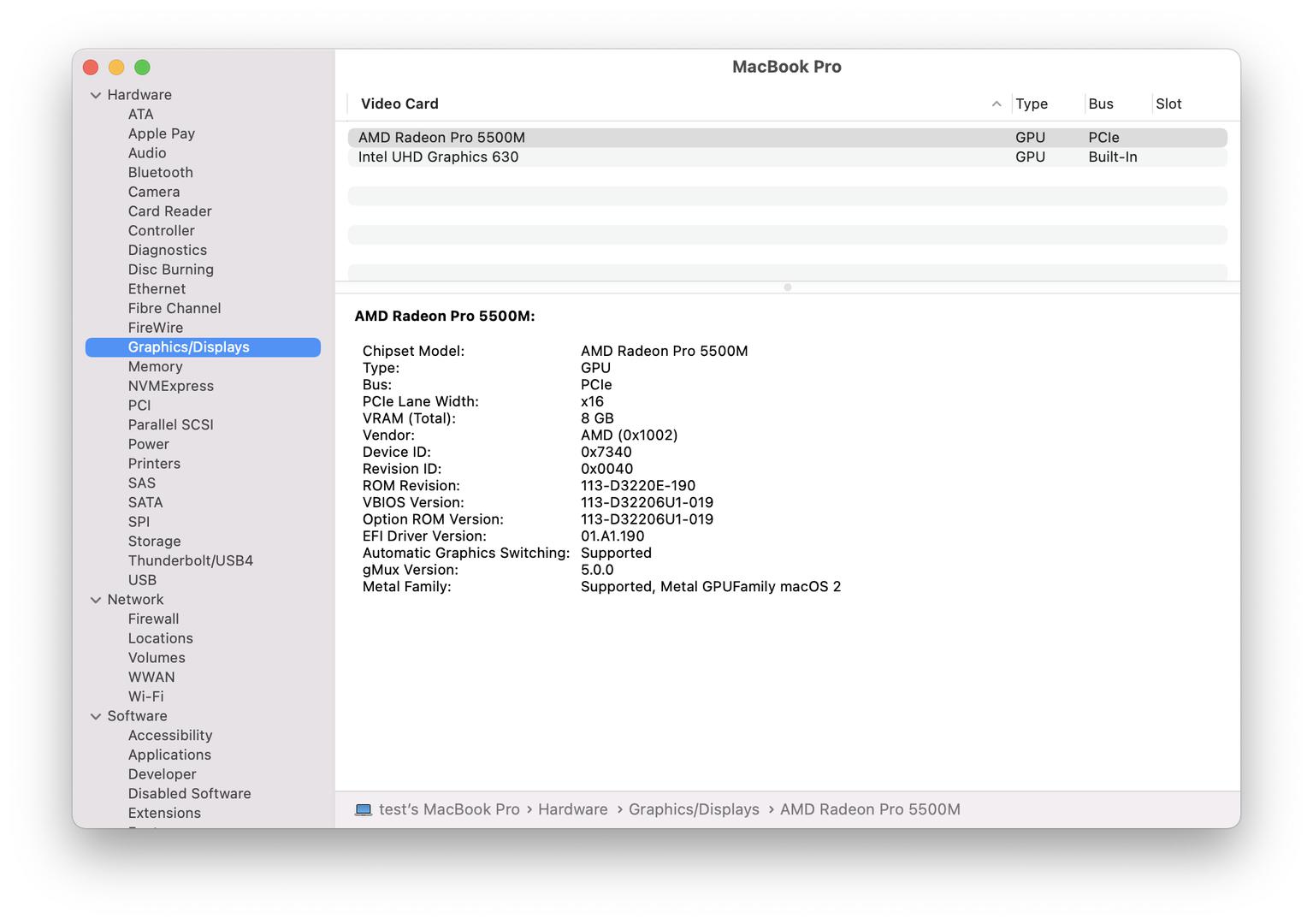
Task: Click AMD Radeon Pro 5500M in path bar
Action: (870, 809)
